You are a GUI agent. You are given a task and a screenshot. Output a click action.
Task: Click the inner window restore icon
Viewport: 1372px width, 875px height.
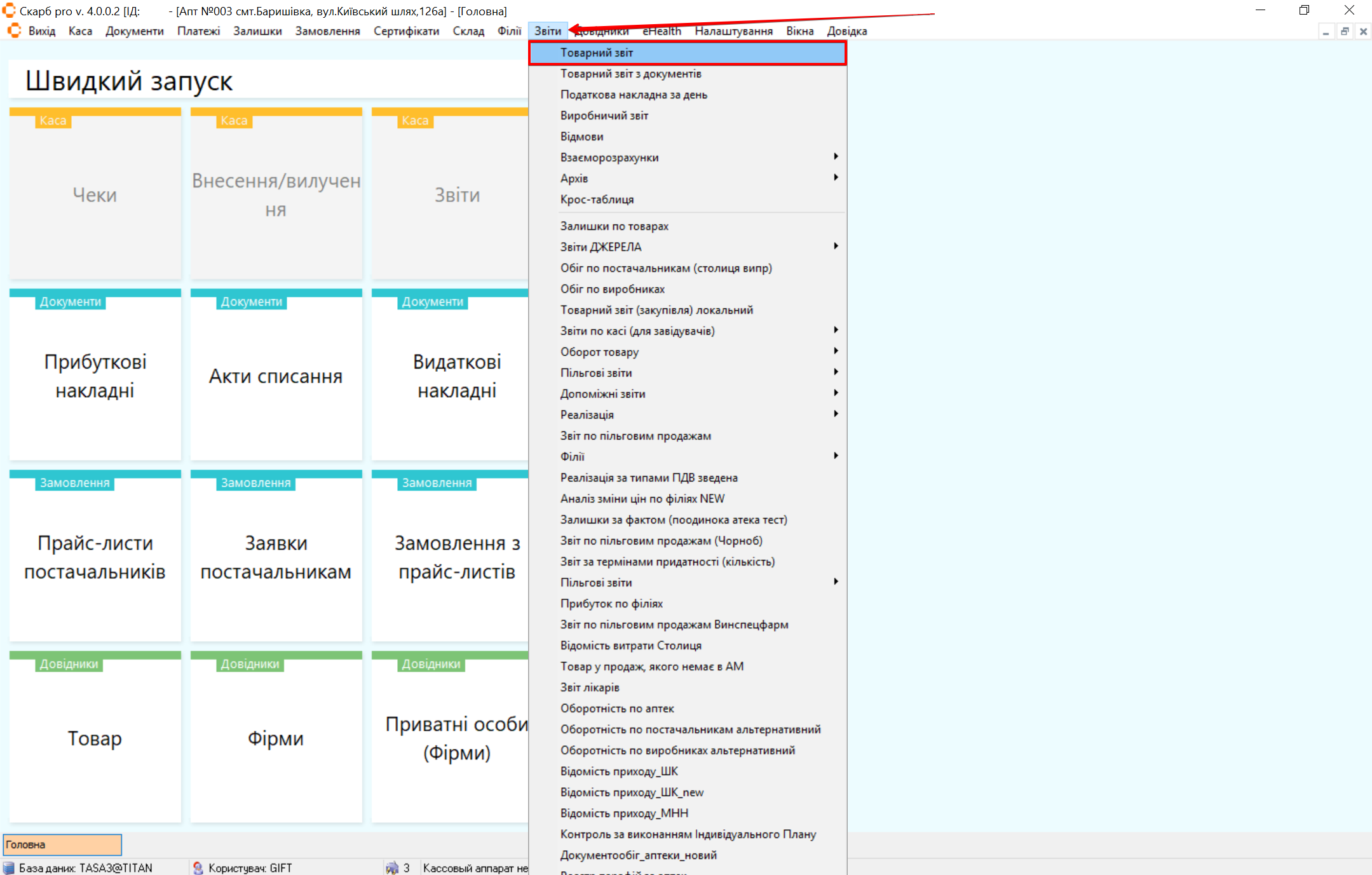1345,31
